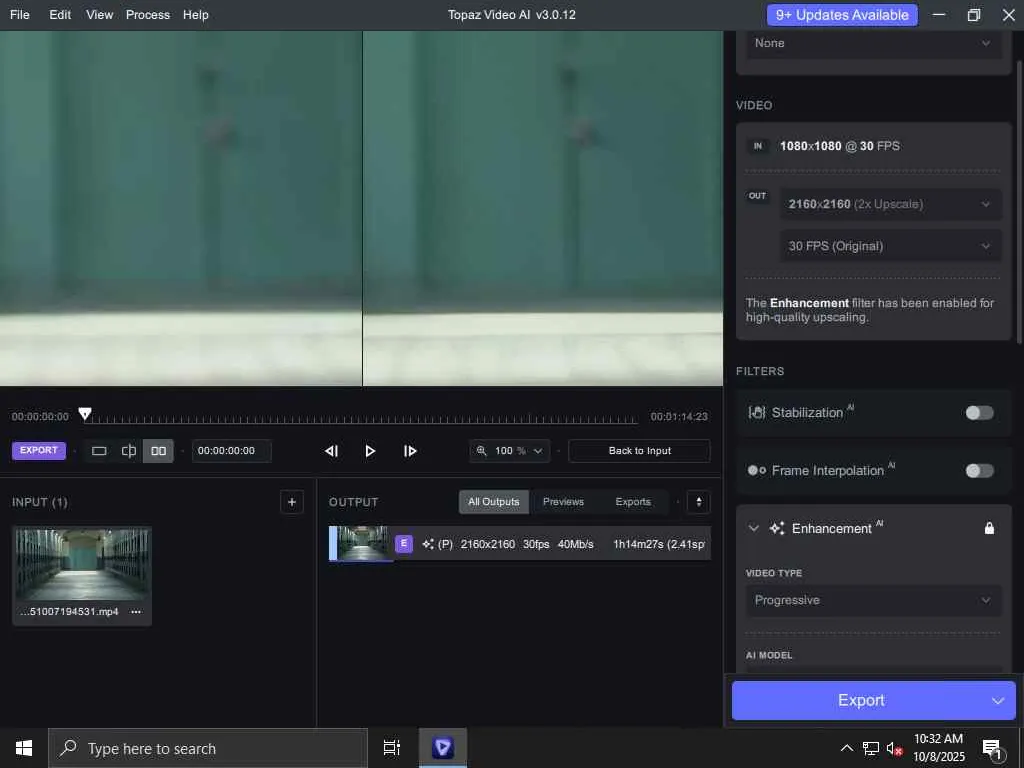Click the Topaz Video AI taskbar icon

[x=443, y=748]
